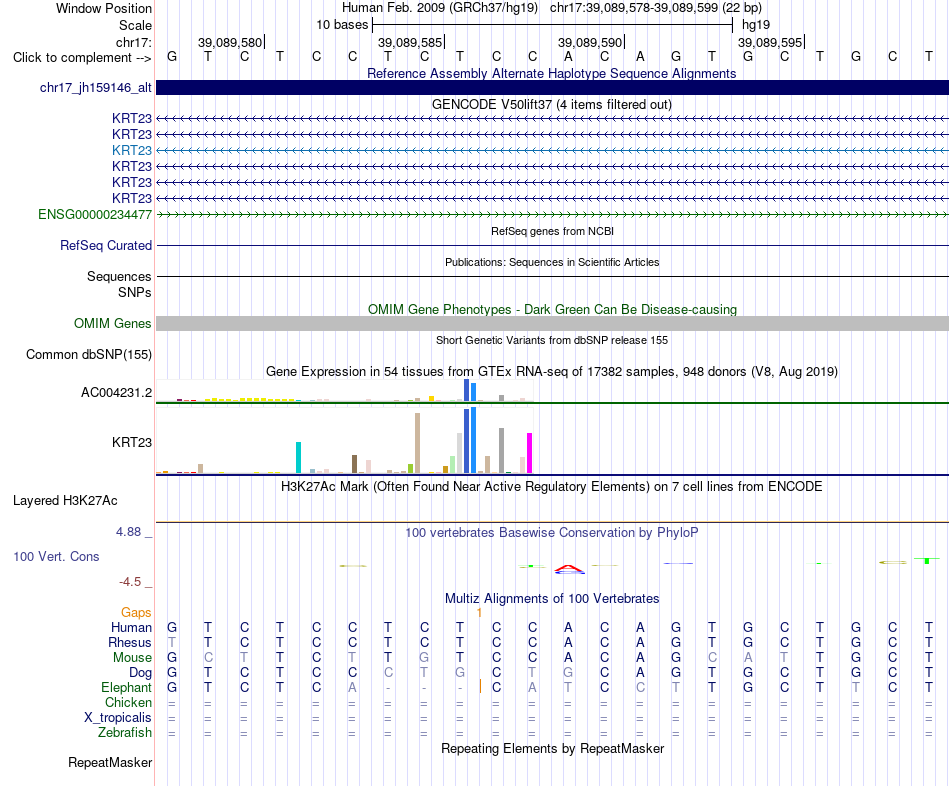Open Publications: Sequences in Scientific Articles title
The width and height of the screenshot is (950, 786).
coord(552,262)
